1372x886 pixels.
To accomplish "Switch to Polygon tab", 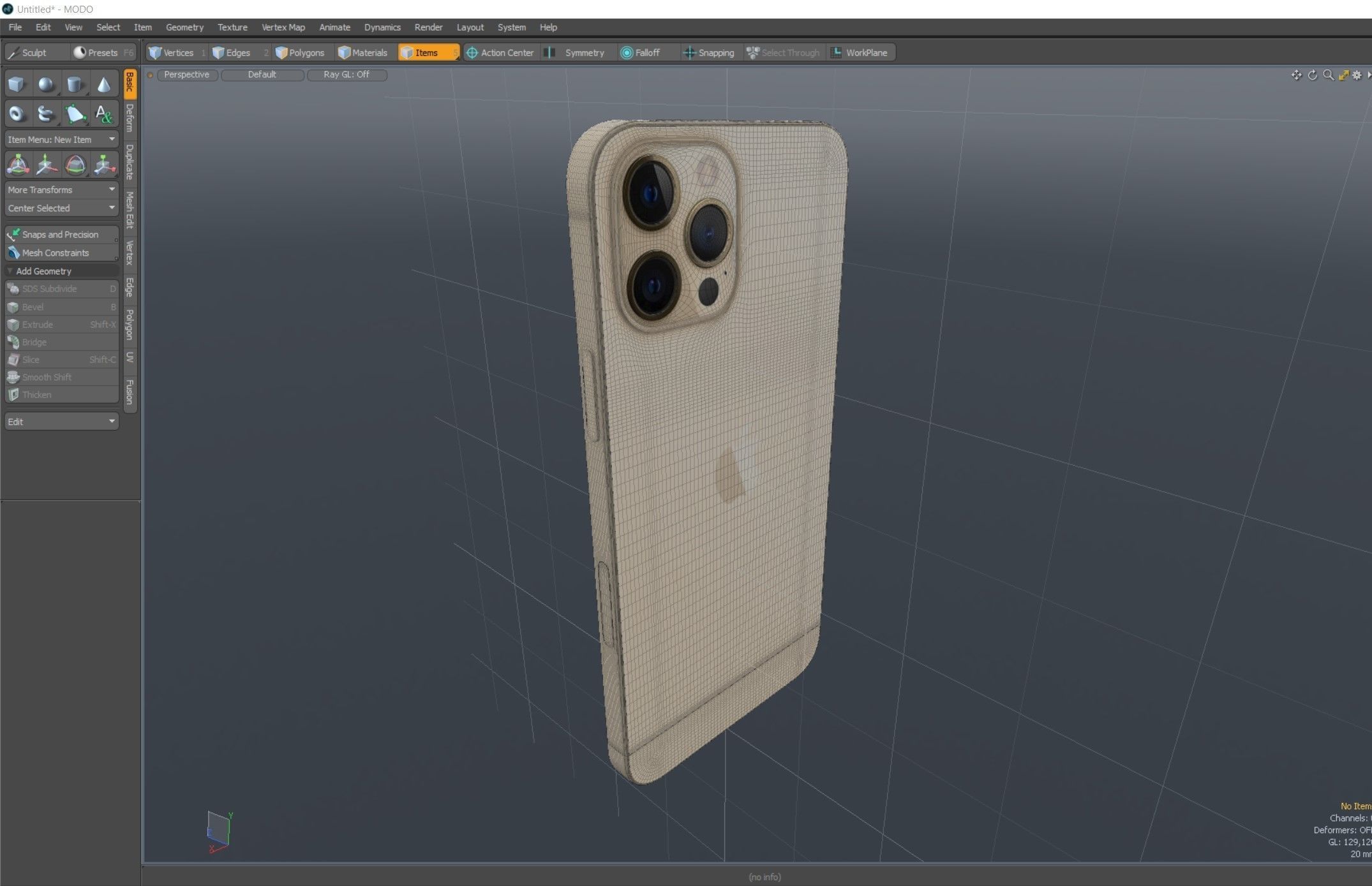I will coord(130,325).
